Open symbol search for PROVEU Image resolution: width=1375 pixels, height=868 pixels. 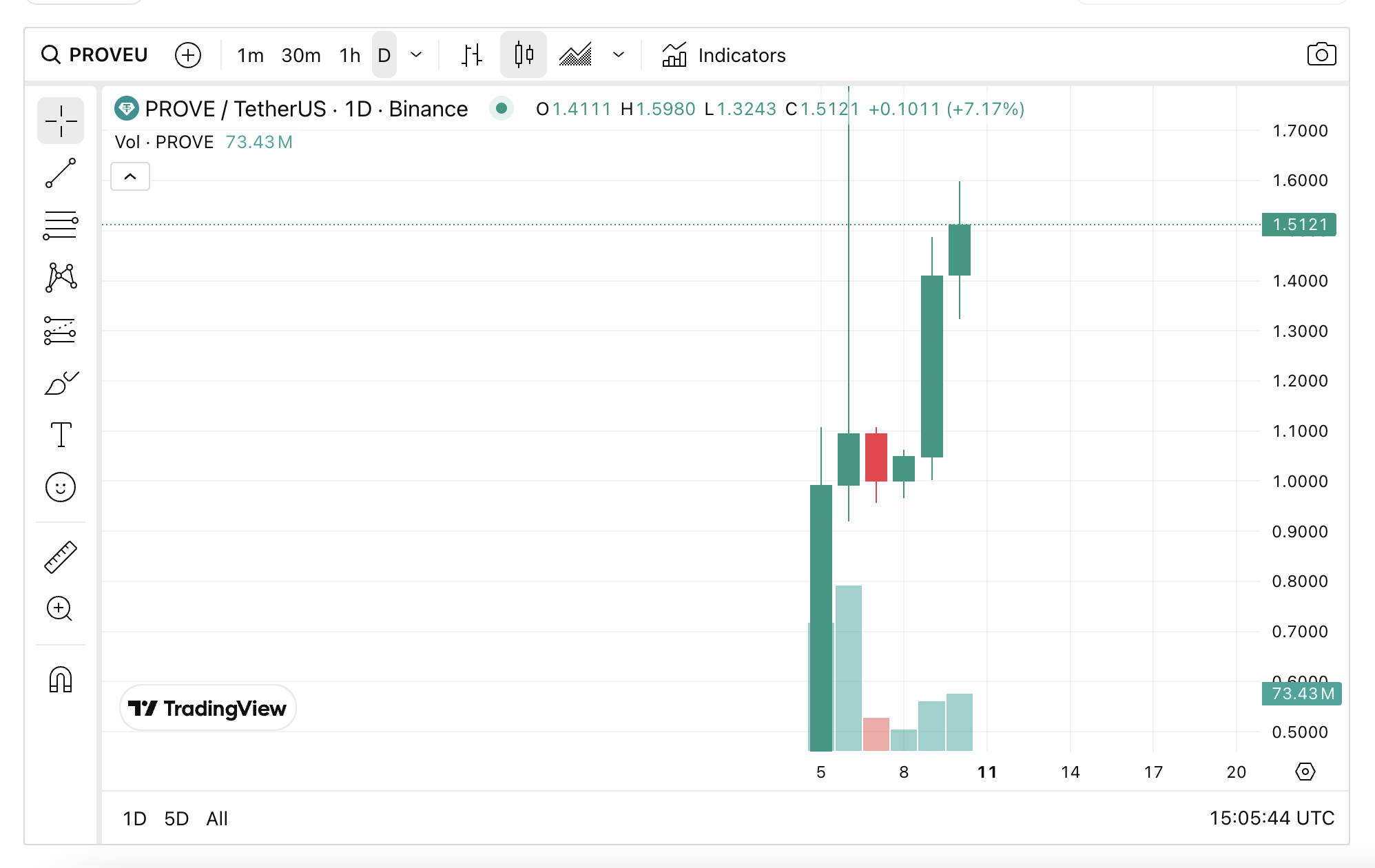pos(94,55)
